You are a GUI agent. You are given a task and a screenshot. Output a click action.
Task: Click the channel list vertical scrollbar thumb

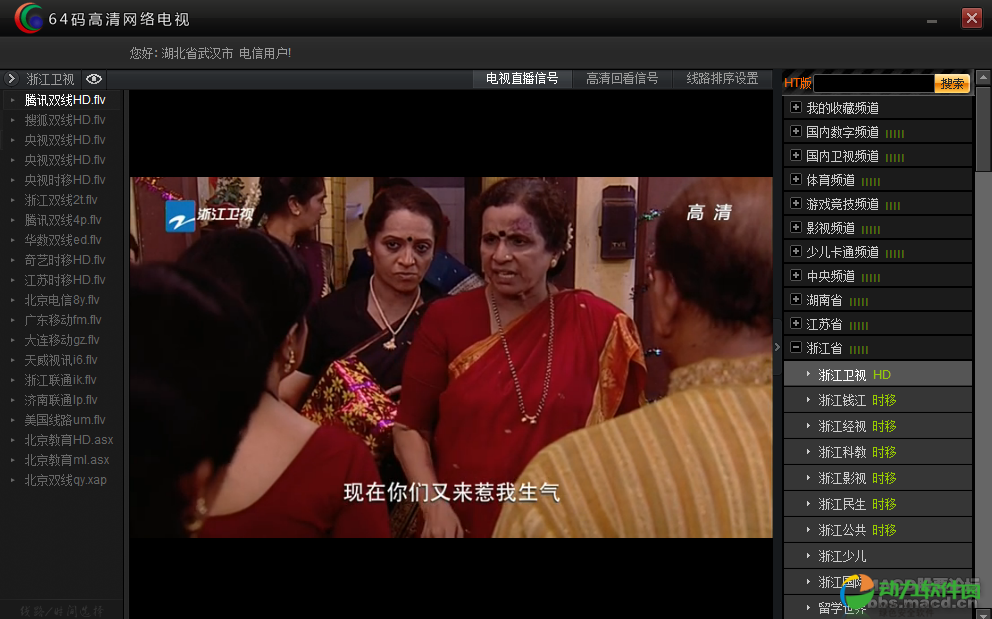pyautogui.click(x=983, y=130)
